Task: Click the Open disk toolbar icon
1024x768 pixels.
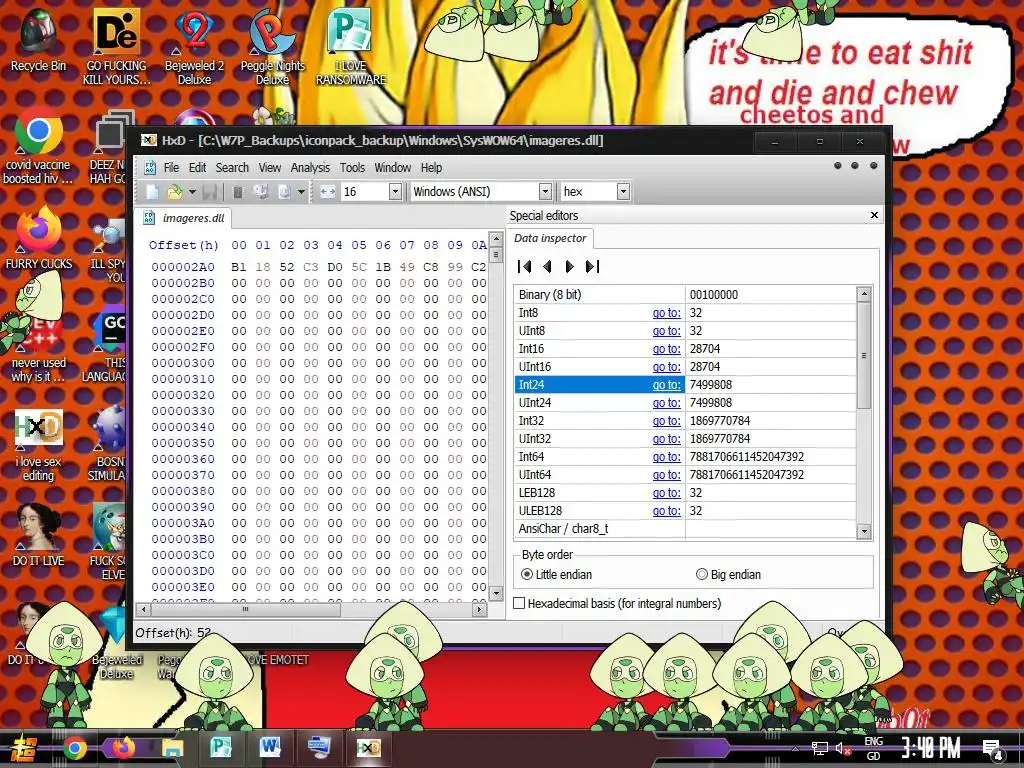Action: click(x=261, y=192)
